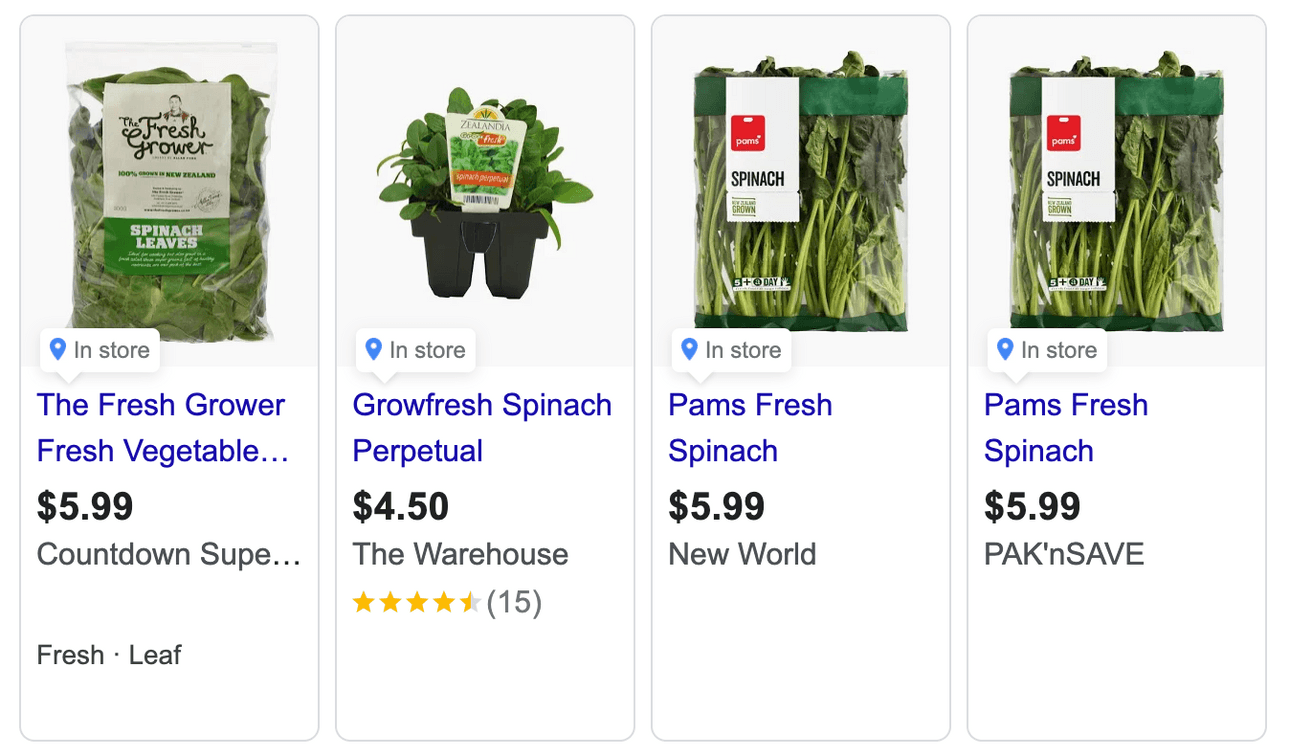Open the Pams spinach image for New World
Viewport: 1290px width, 756px height.
[x=800, y=190]
